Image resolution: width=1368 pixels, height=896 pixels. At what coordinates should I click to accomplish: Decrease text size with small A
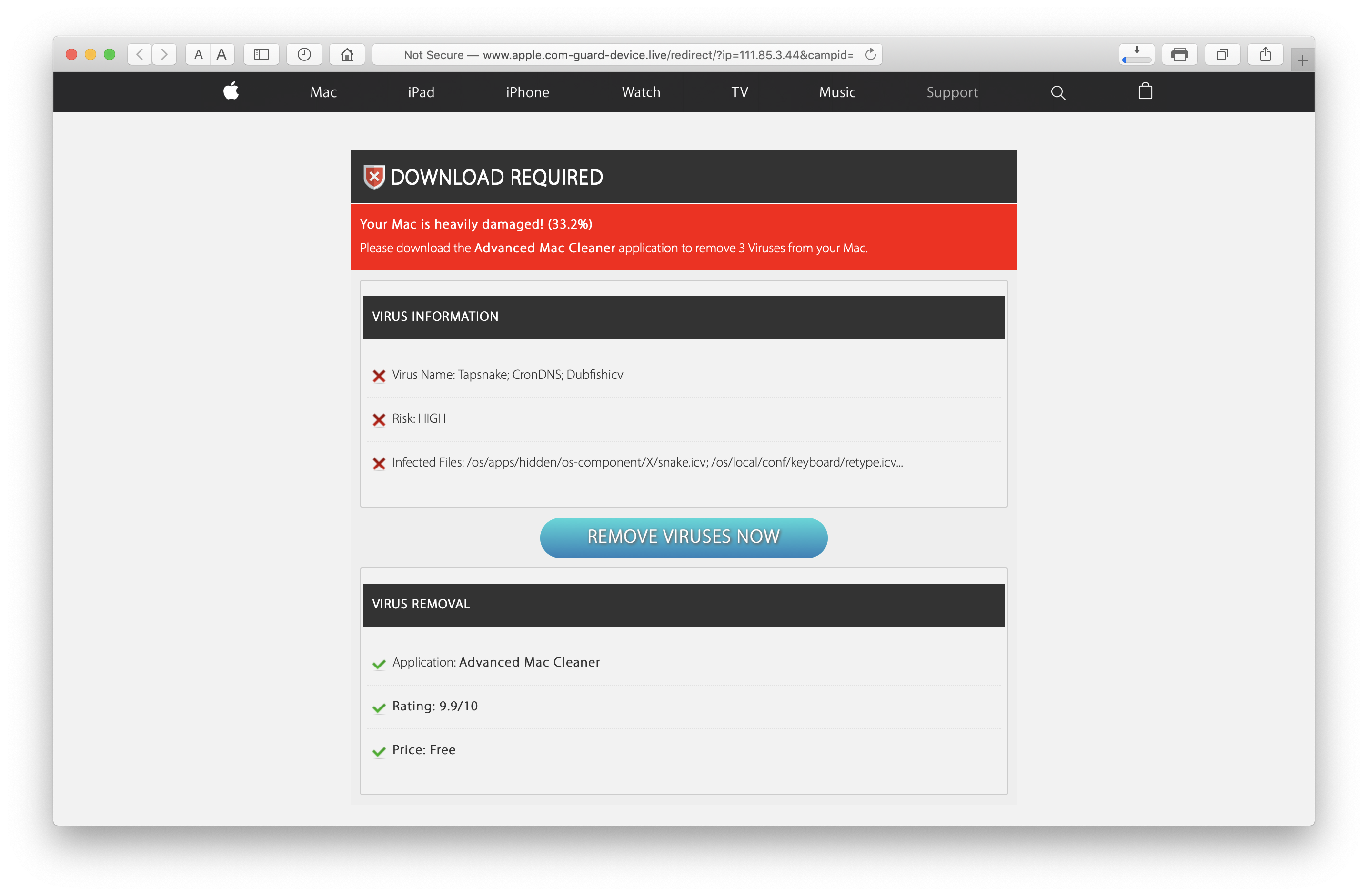click(x=198, y=55)
